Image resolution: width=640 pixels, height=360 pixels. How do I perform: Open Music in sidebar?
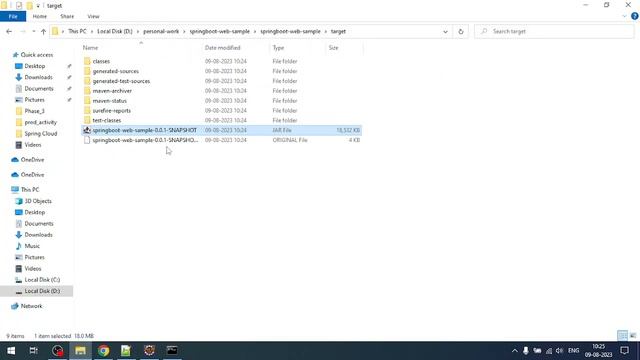pos(32,246)
